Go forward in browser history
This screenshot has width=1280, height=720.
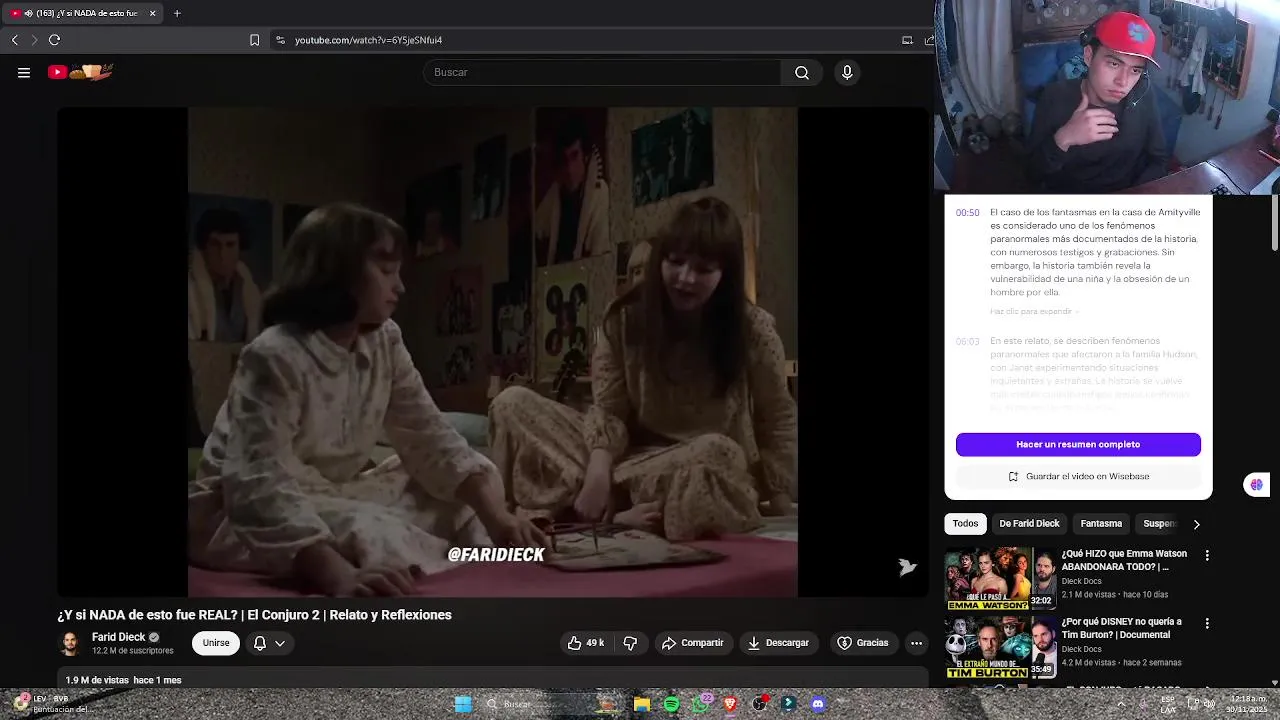tap(34, 40)
